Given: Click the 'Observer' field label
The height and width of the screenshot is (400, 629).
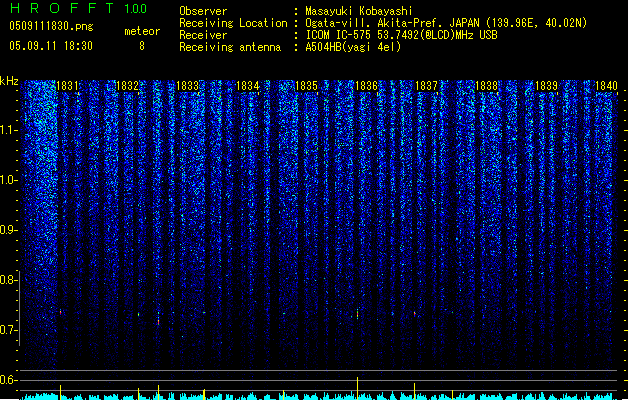Looking at the screenshot, I should (203, 11).
